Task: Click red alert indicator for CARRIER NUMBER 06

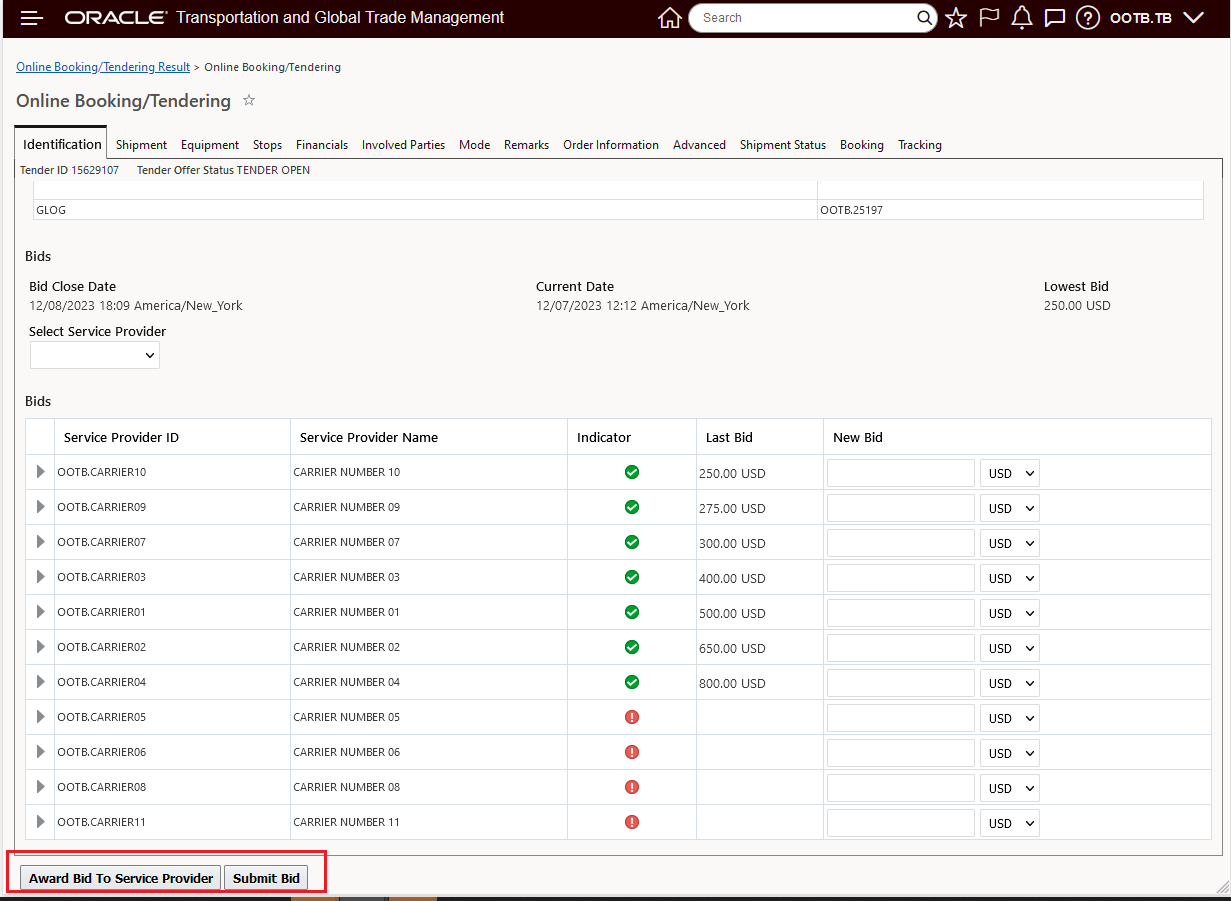Action: pyautogui.click(x=632, y=752)
